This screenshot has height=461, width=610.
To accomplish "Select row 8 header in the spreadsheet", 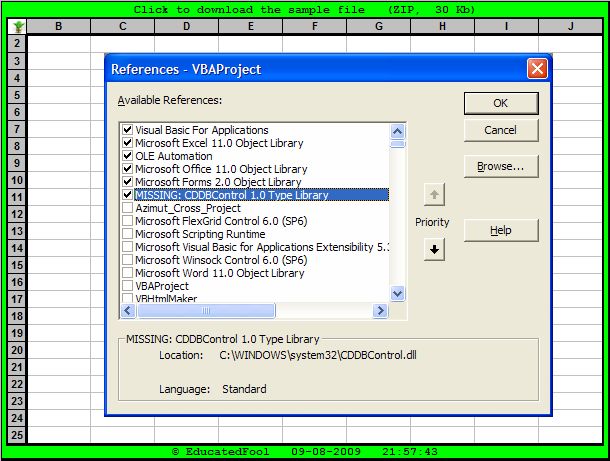I will tap(17, 146).
